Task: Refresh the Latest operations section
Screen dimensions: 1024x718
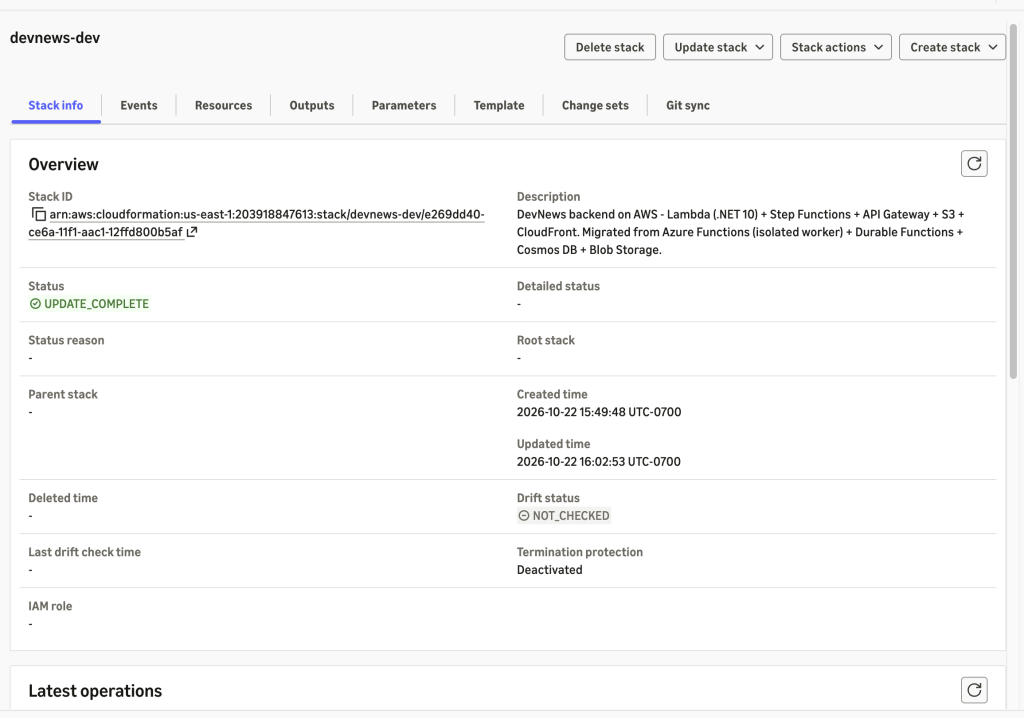Action: [974, 690]
